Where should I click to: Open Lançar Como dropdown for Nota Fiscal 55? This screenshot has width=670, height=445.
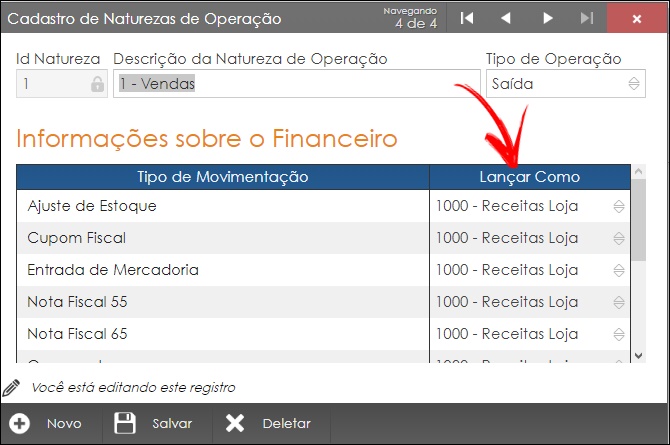coord(619,303)
